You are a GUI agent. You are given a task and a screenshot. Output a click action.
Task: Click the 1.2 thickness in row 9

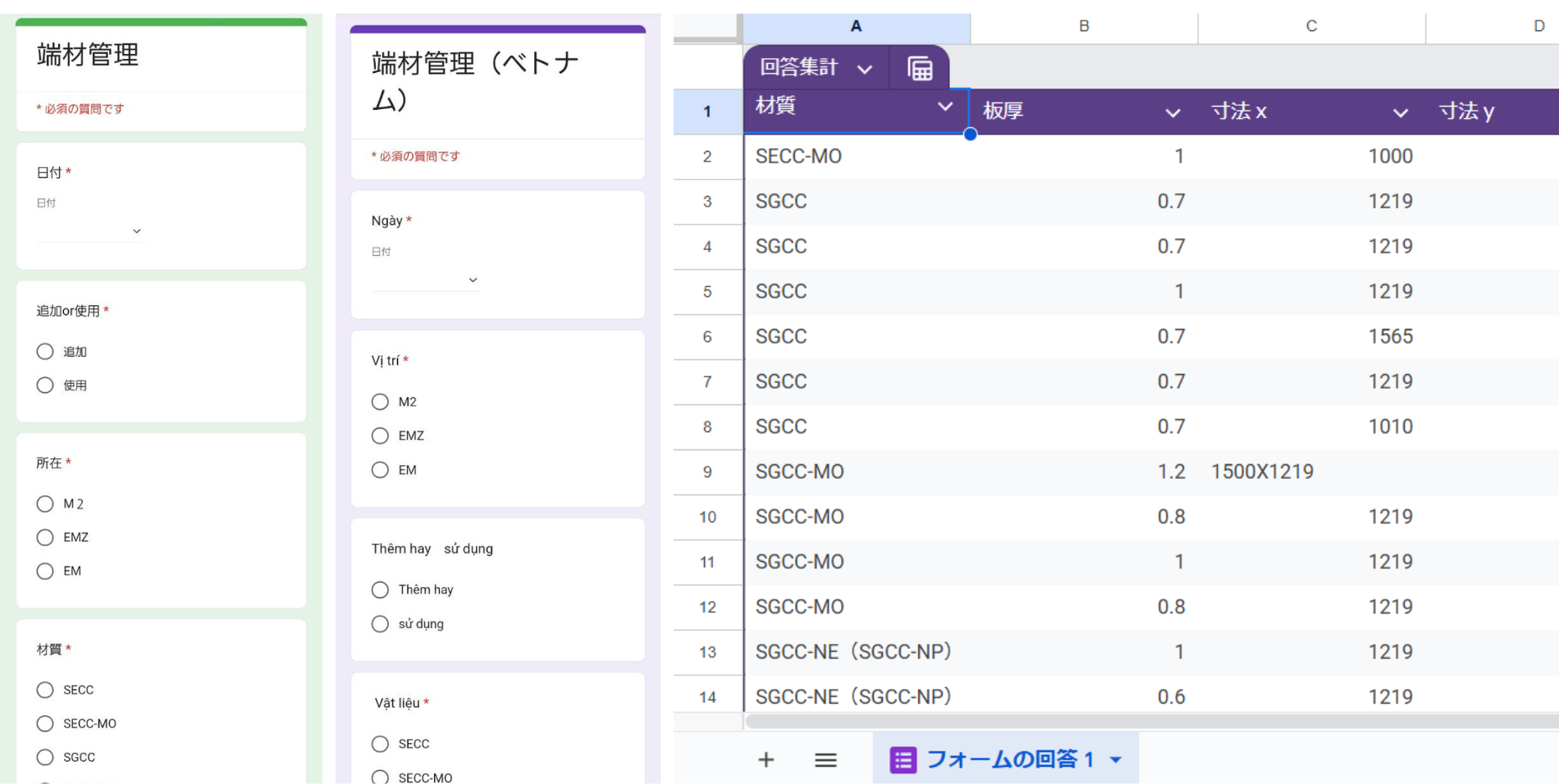coord(1171,472)
